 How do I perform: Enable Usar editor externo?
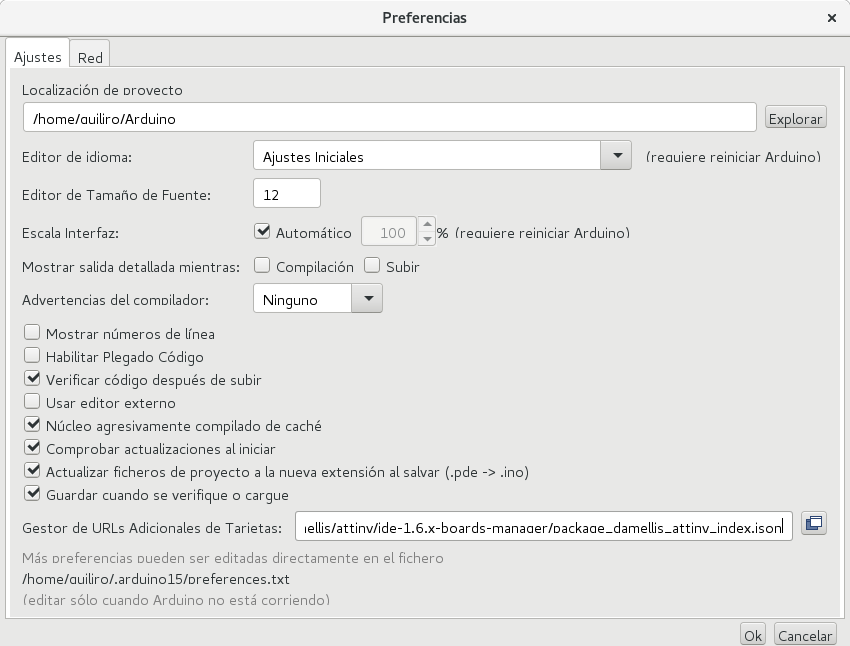pyautogui.click(x=32, y=402)
